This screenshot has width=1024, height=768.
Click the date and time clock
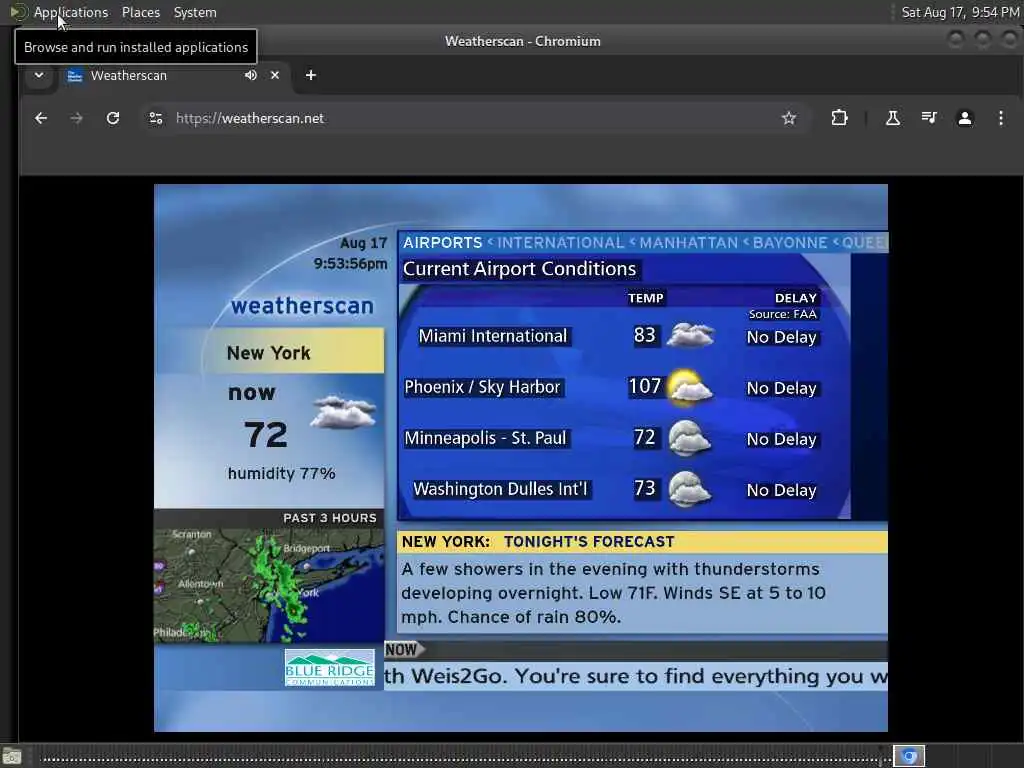tap(959, 12)
